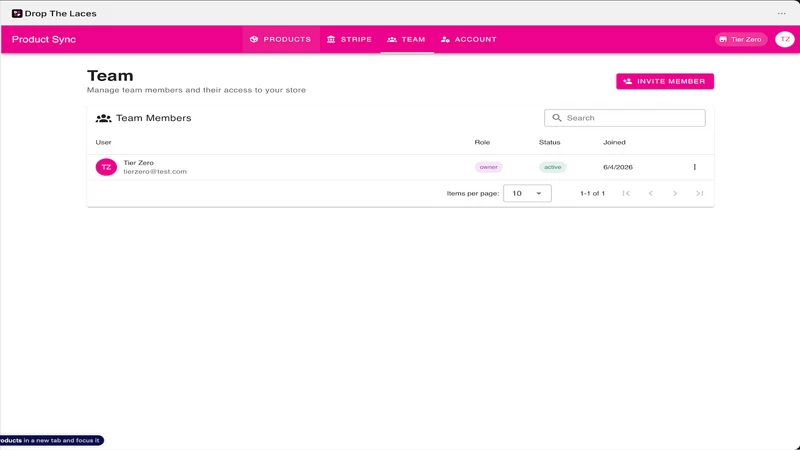This screenshot has height=450, width=800.
Task: Open the Account tab
Action: pyautogui.click(x=468, y=39)
